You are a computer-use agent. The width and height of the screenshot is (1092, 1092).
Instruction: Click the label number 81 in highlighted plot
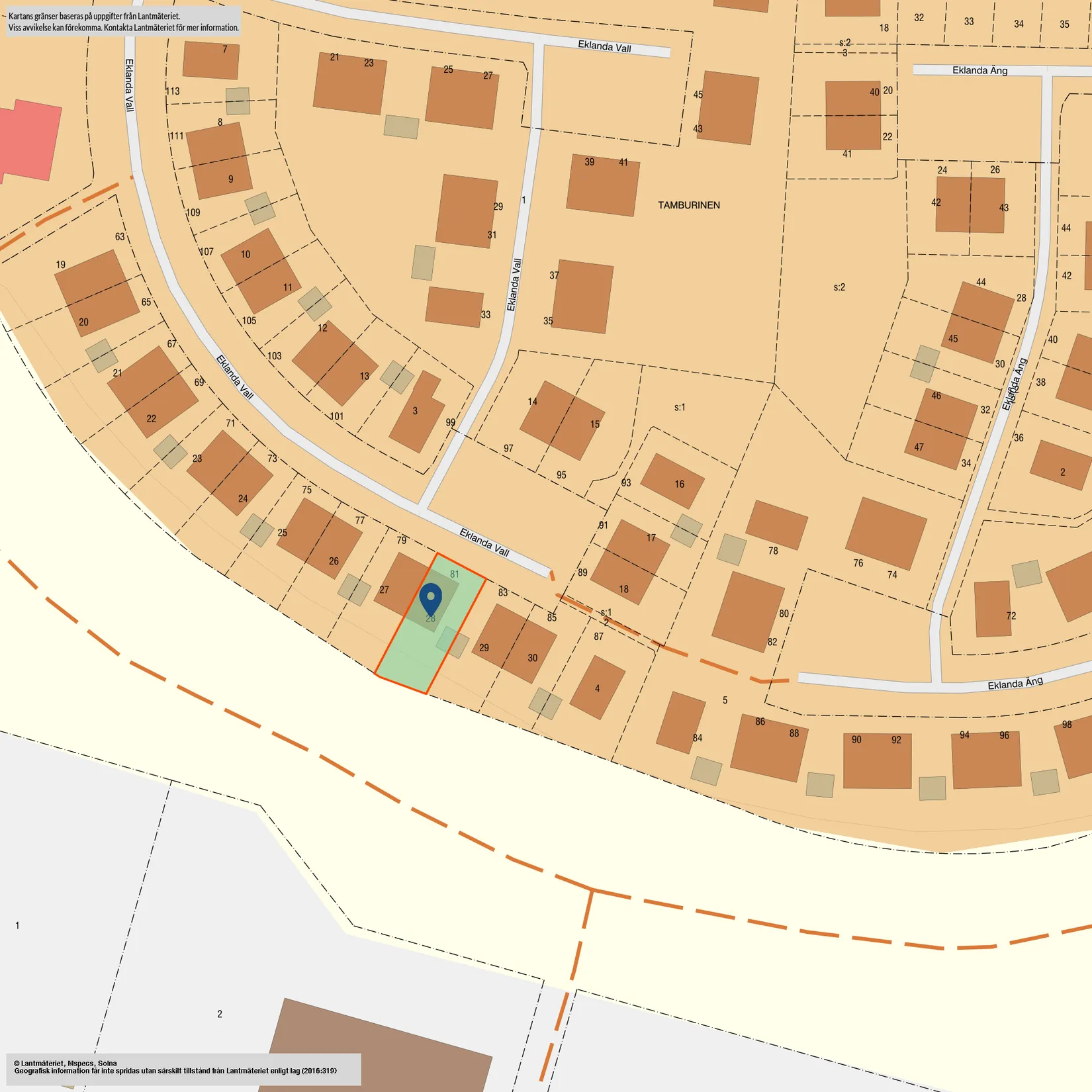pyautogui.click(x=454, y=574)
